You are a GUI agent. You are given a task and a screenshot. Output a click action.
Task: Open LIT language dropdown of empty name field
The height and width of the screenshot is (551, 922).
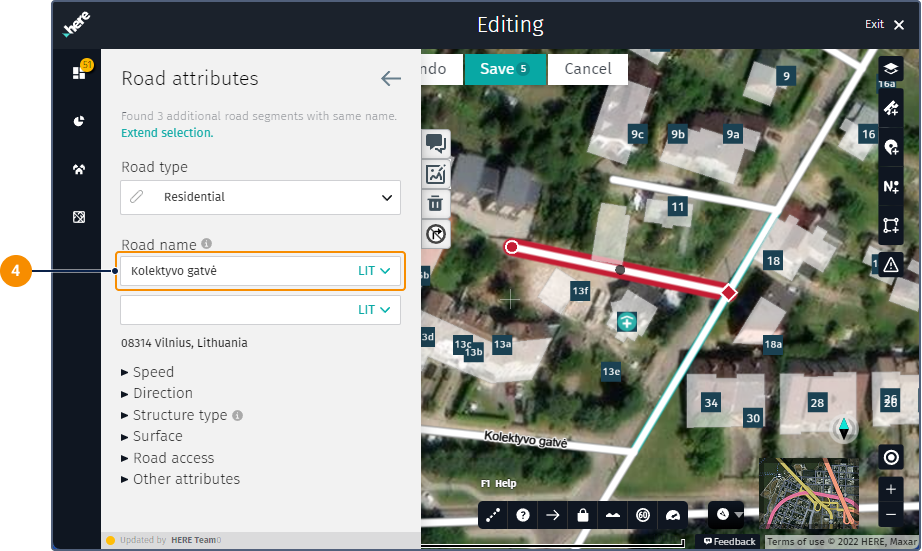(374, 309)
